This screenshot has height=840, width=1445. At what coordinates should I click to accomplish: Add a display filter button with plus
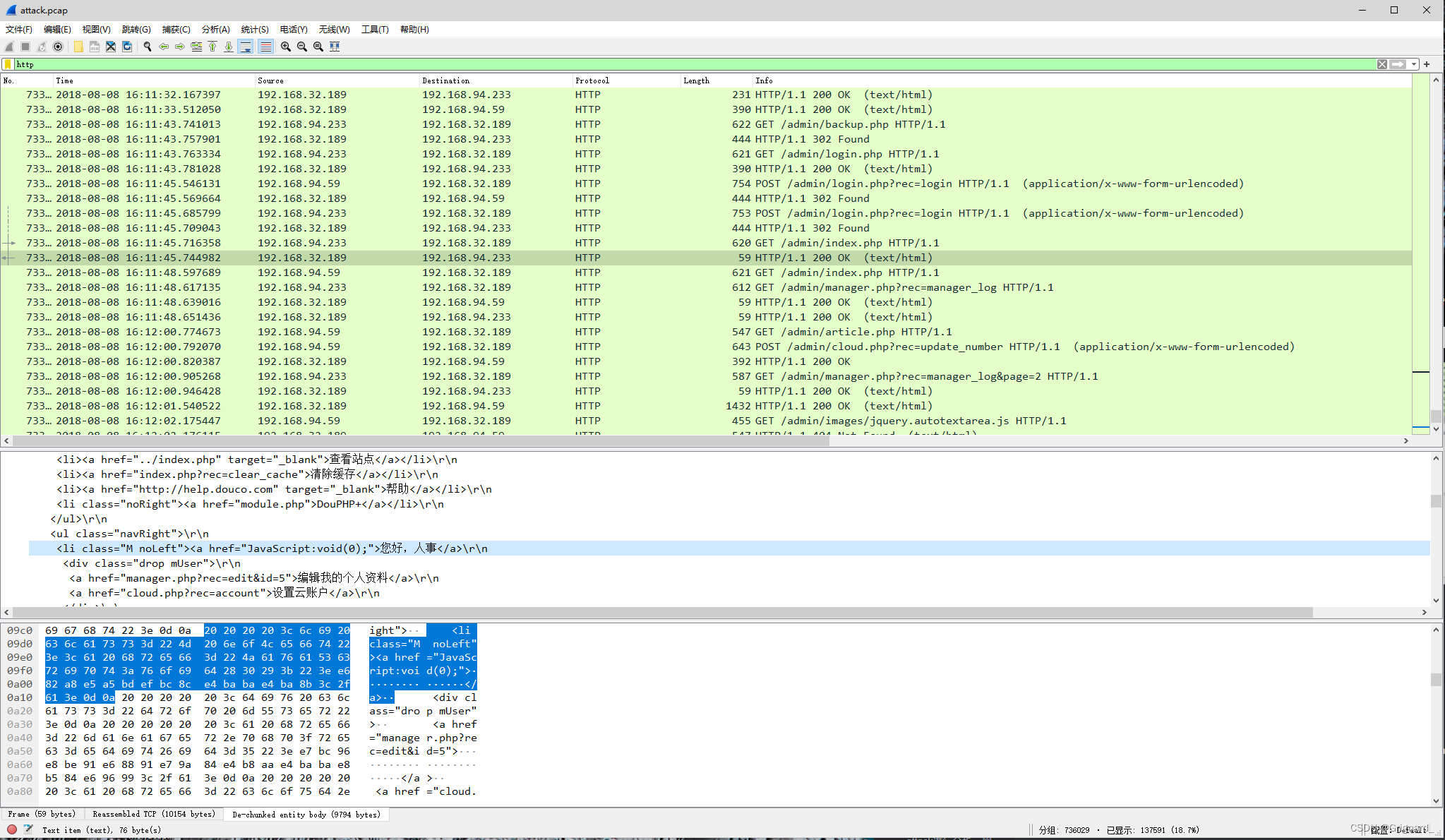(x=1427, y=64)
